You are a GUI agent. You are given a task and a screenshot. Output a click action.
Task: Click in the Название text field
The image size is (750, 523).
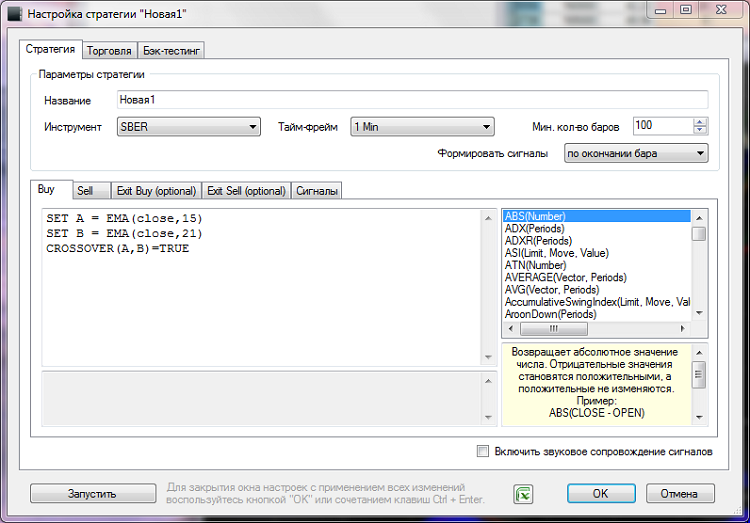(412, 100)
